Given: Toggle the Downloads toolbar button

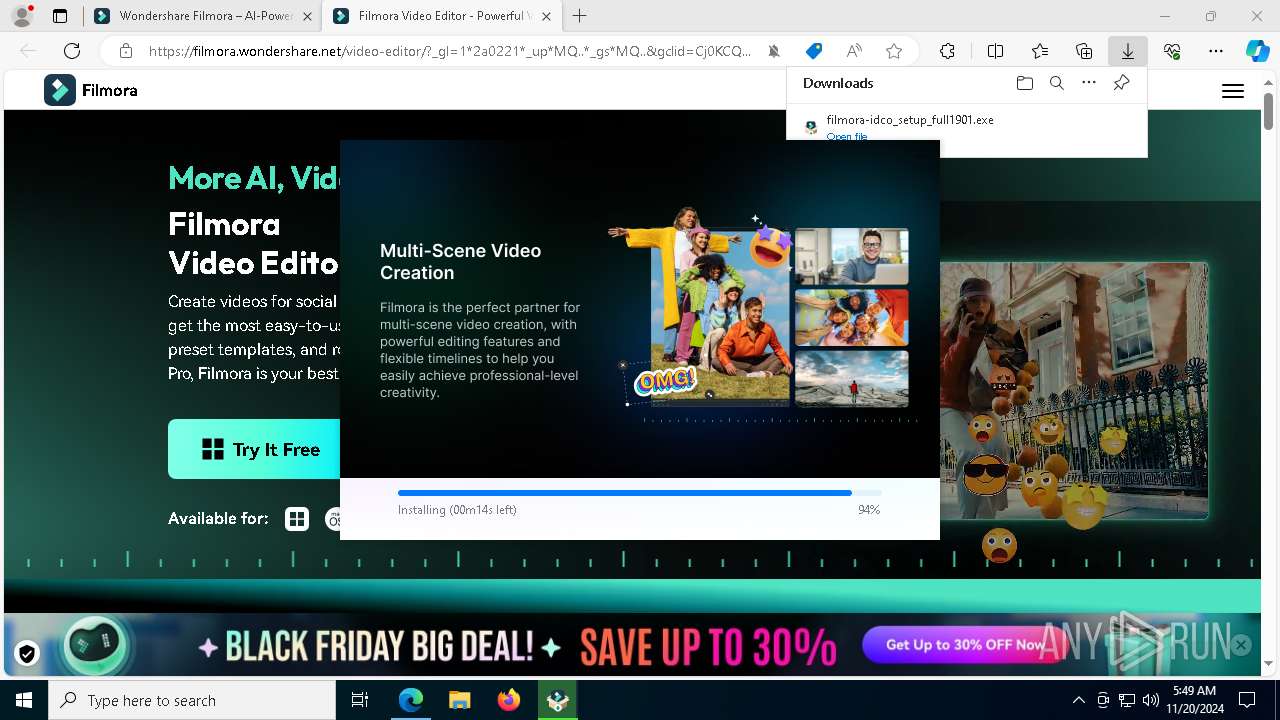Looking at the screenshot, I should (x=1128, y=51).
